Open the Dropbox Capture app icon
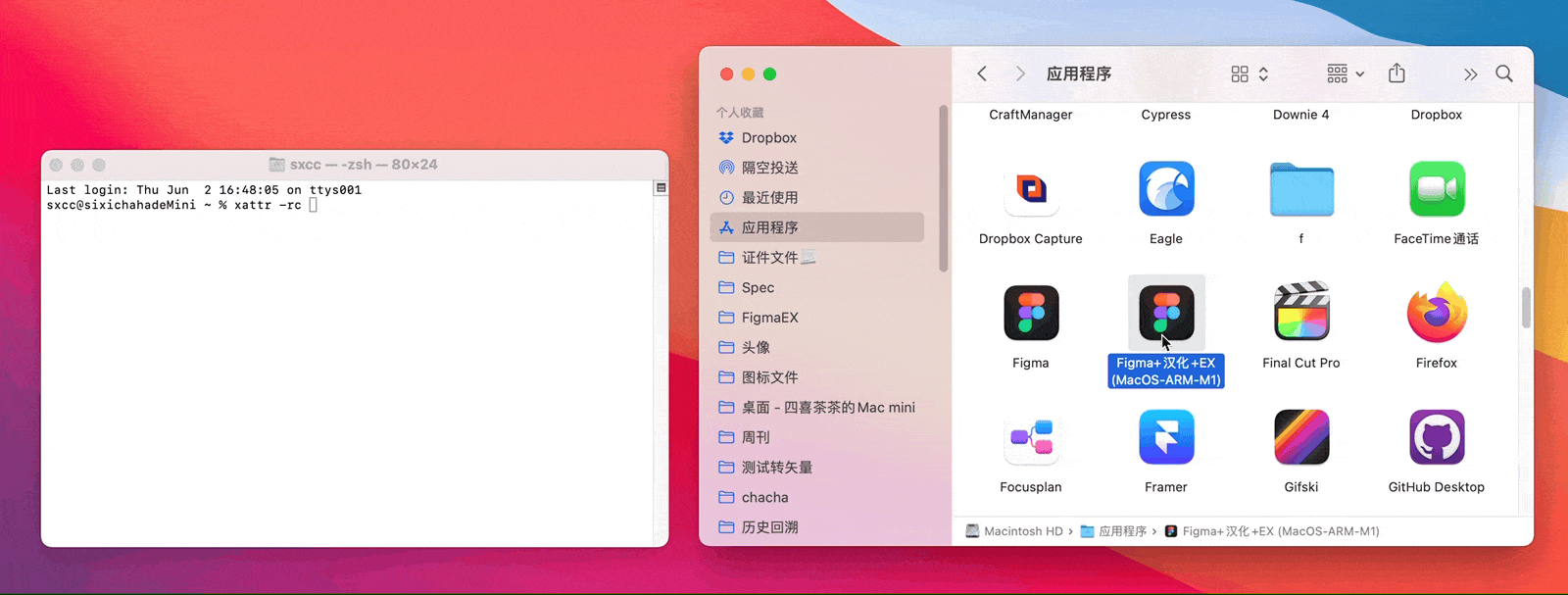The height and width of the screenshot is (595, 1568). pyautogui.click(x=1031, y=189)
